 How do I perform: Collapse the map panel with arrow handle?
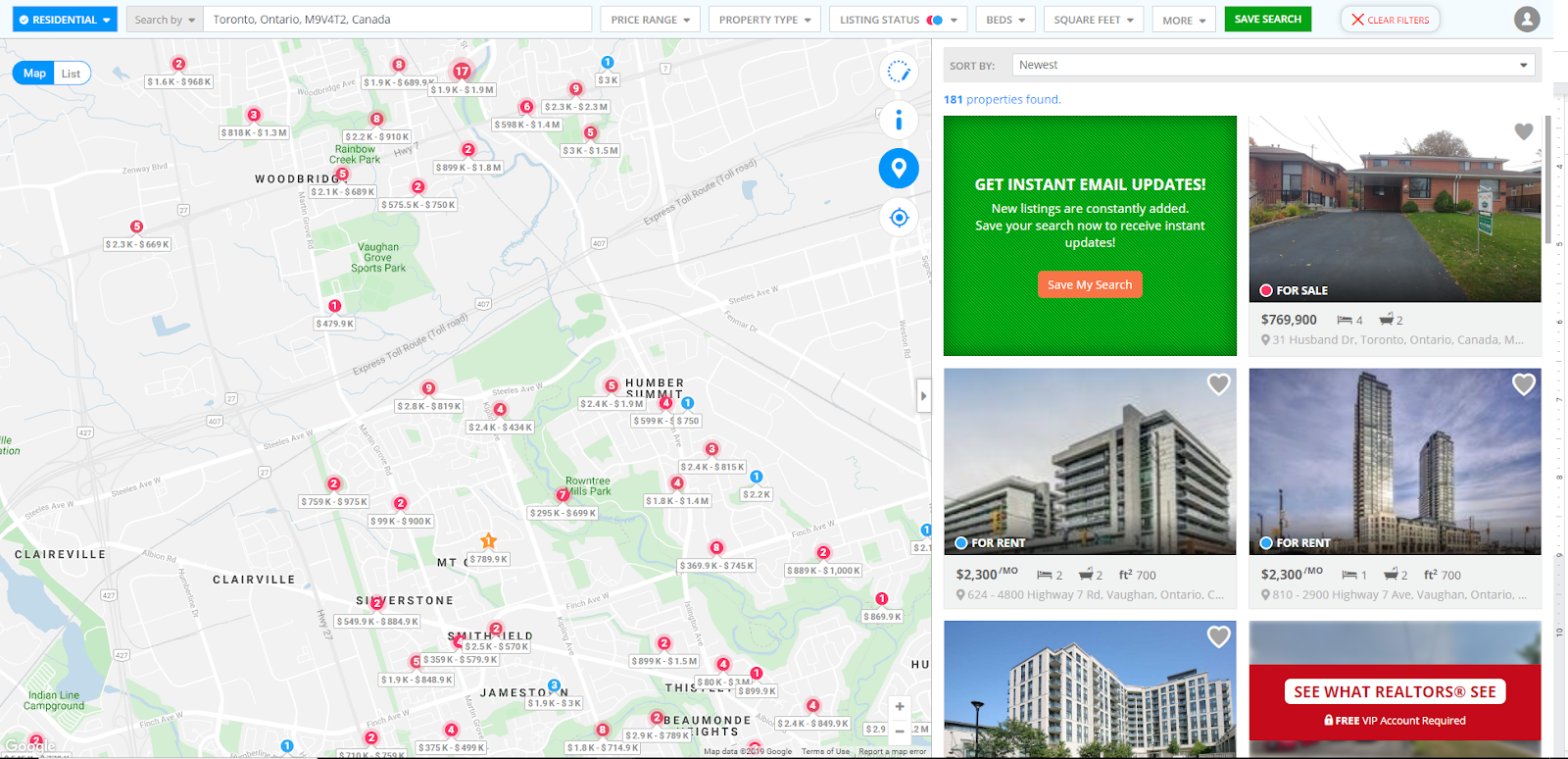[x=922, y=396]
